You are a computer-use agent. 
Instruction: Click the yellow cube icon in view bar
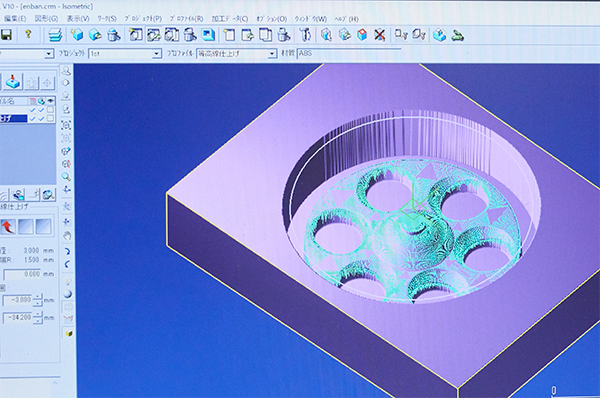[68, 334]
